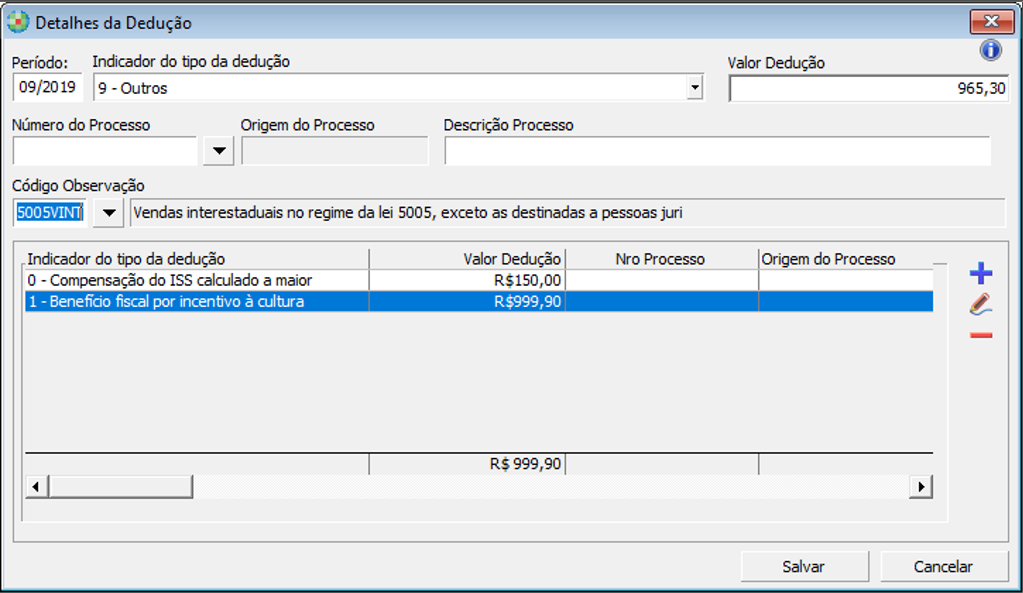Click the Valor Dedução input field
The height and width of the screenshot is (593, 1023).
pos(868,89)
